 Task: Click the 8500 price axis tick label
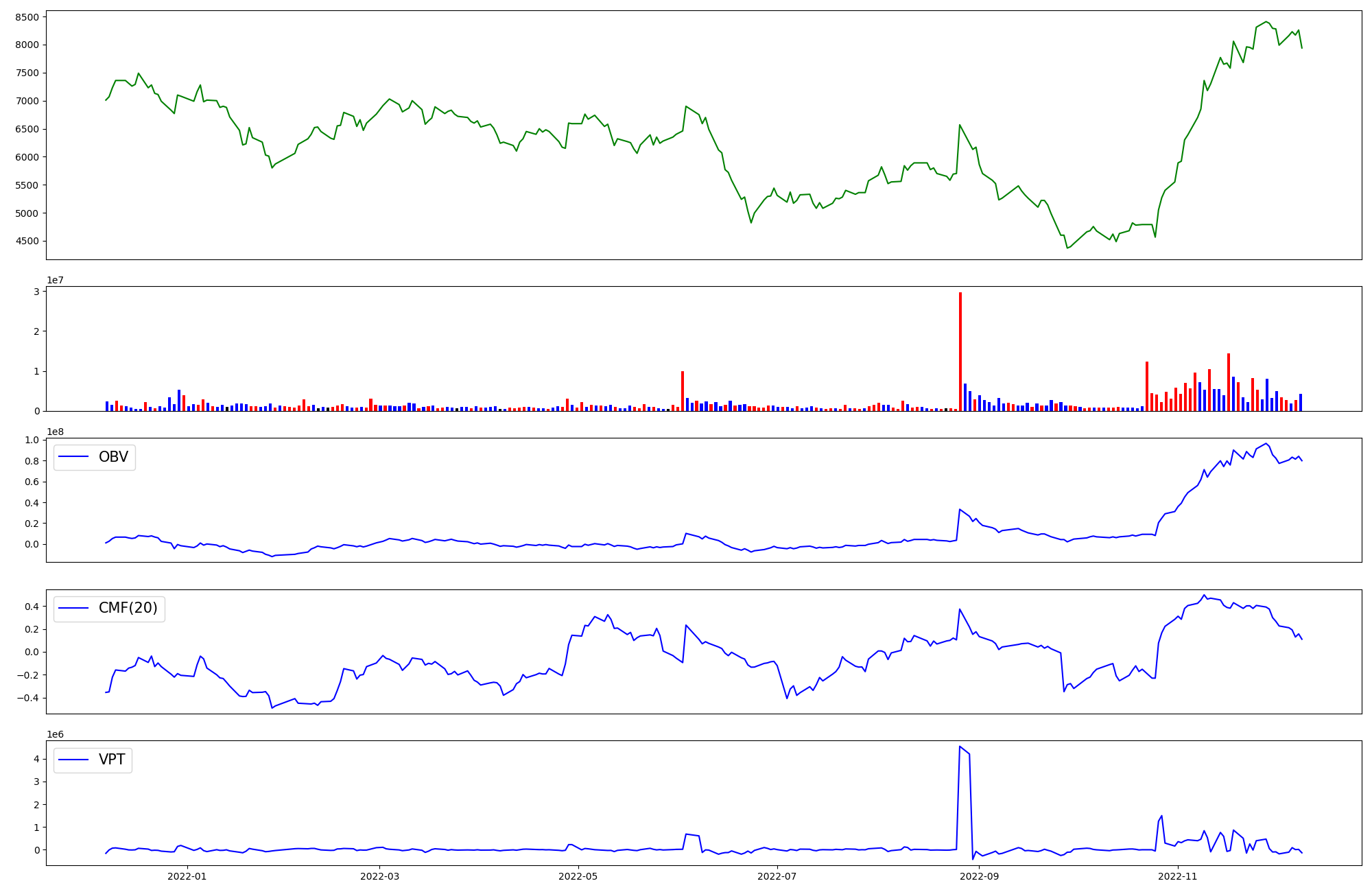[27, 16]
